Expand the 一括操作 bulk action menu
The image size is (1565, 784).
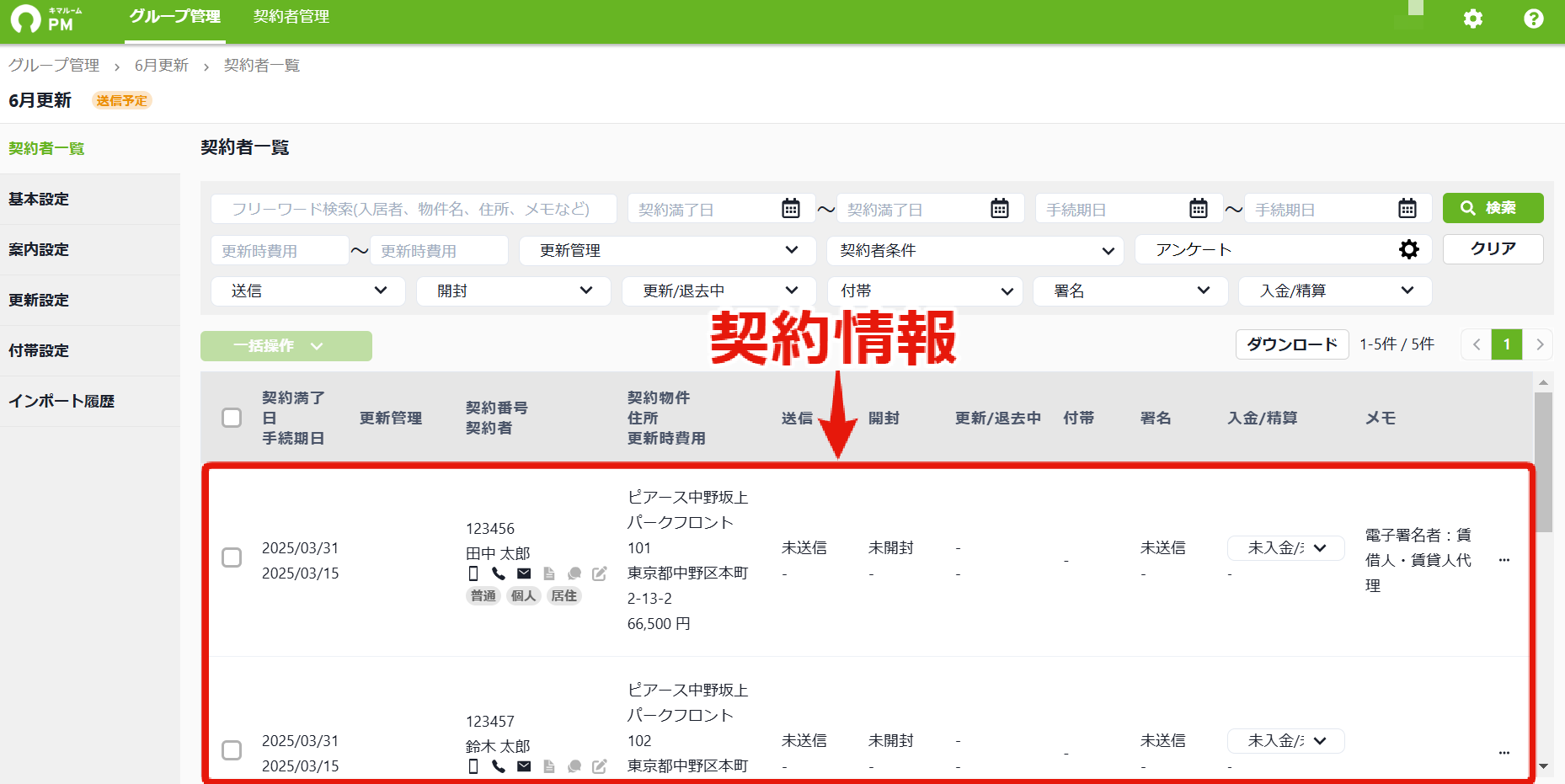tap(286, 346)
